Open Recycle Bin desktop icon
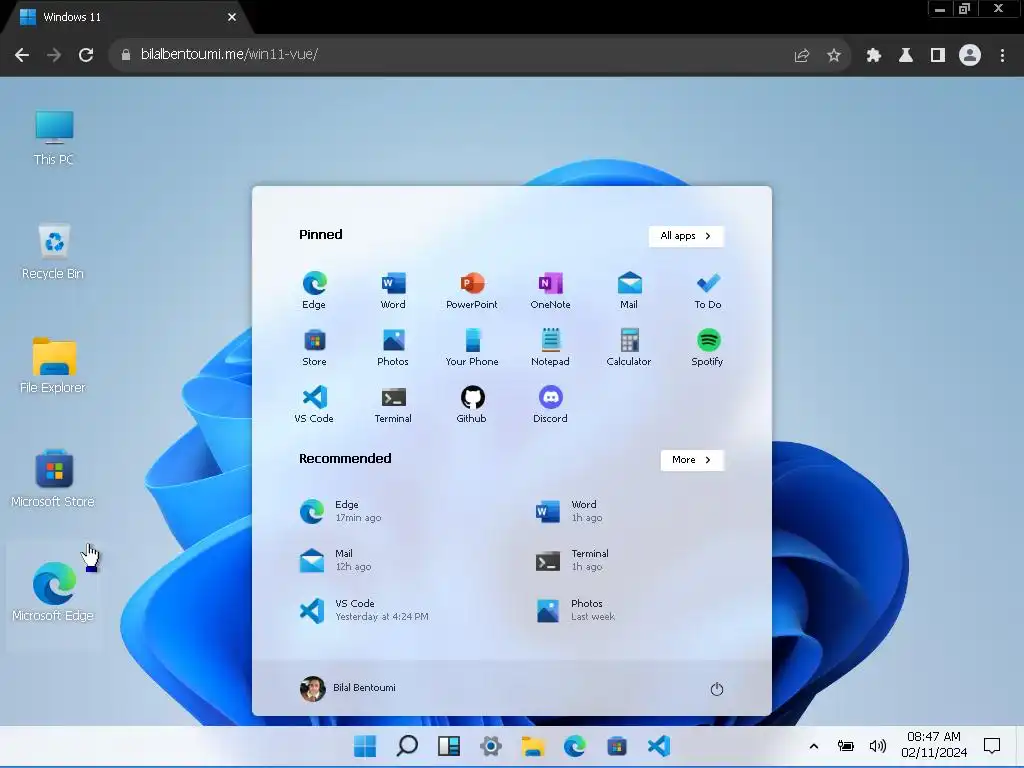The height and width of the screenshot is (768, 1024). (53, 251)
